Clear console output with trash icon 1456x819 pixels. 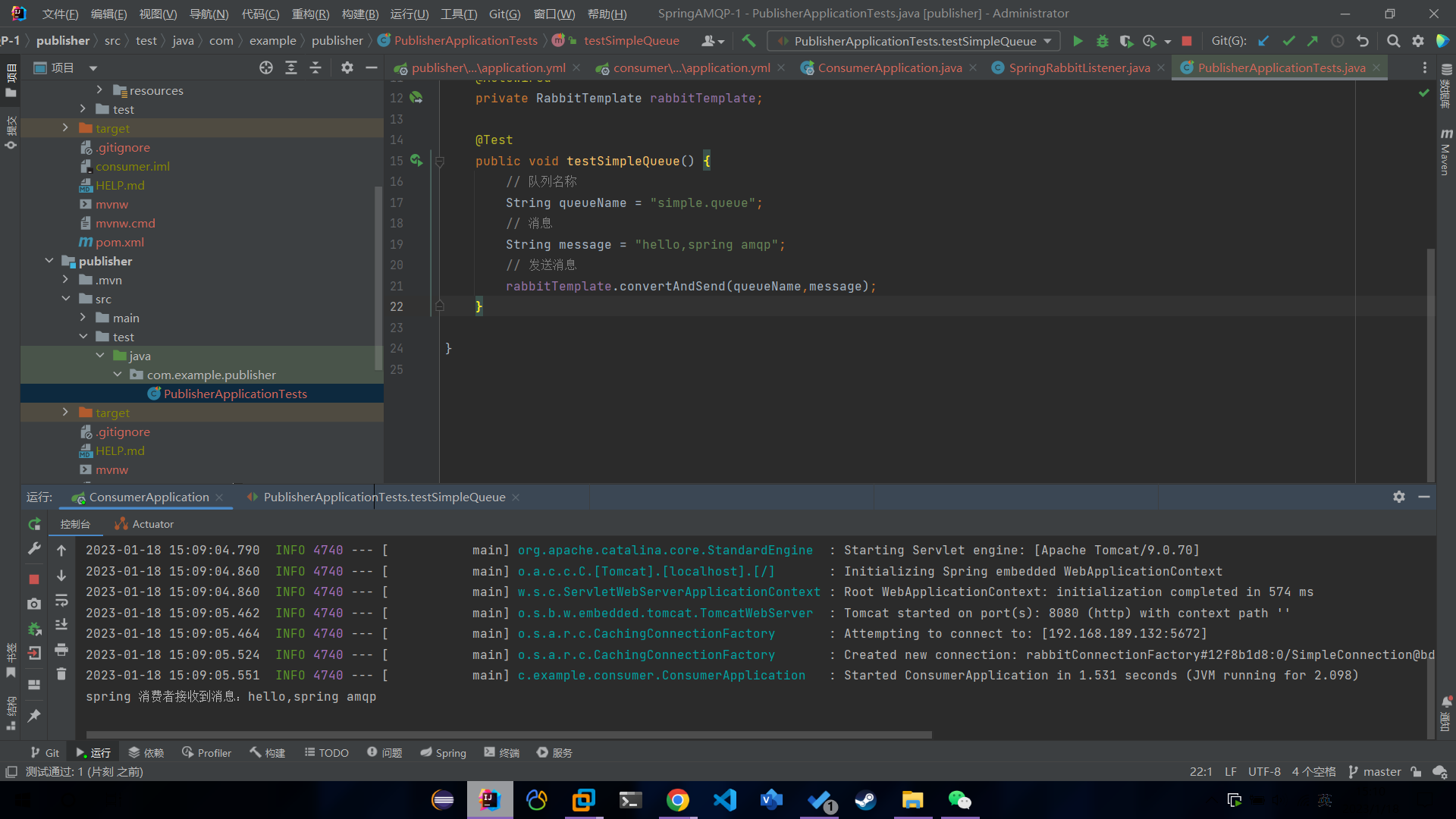(61, 674)
